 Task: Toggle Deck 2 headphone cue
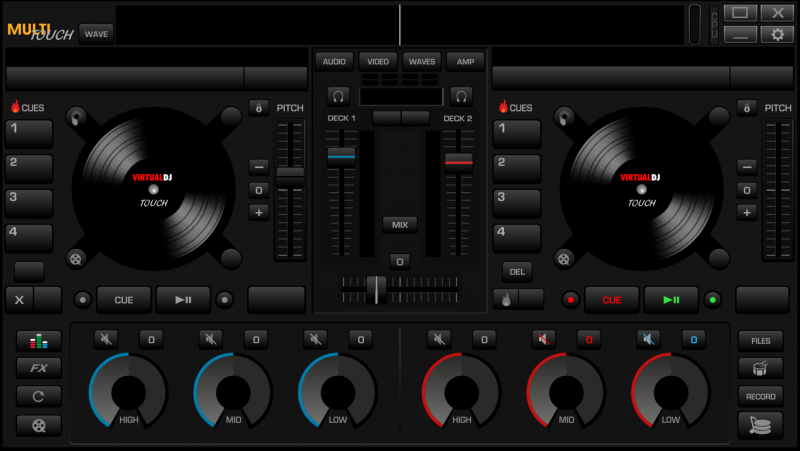pyautogui.click(x=461, y=96)
